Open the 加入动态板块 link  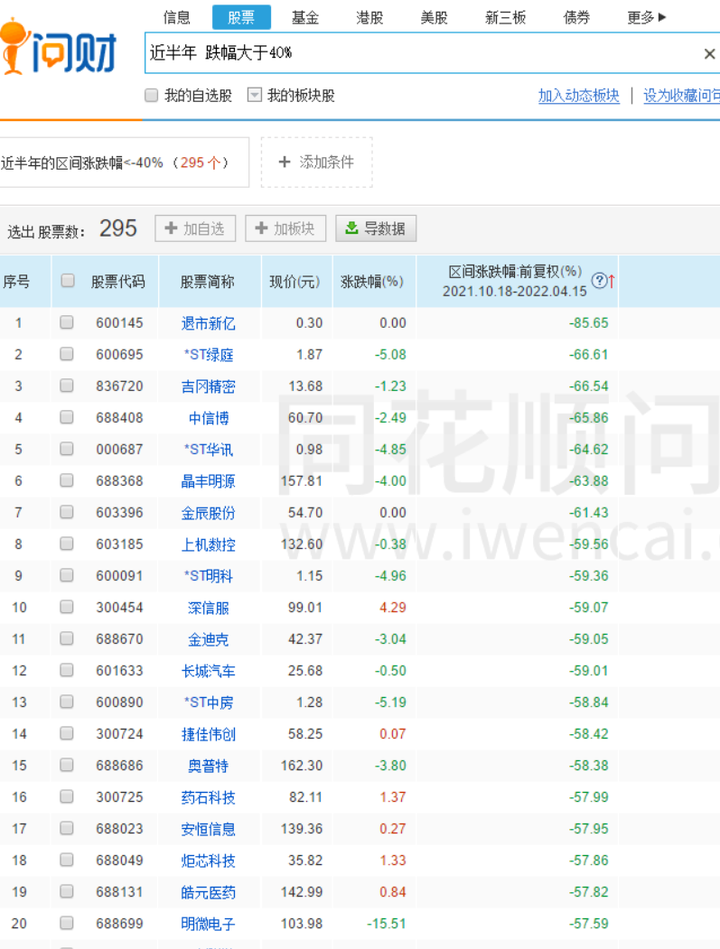(x=579, y=96)
